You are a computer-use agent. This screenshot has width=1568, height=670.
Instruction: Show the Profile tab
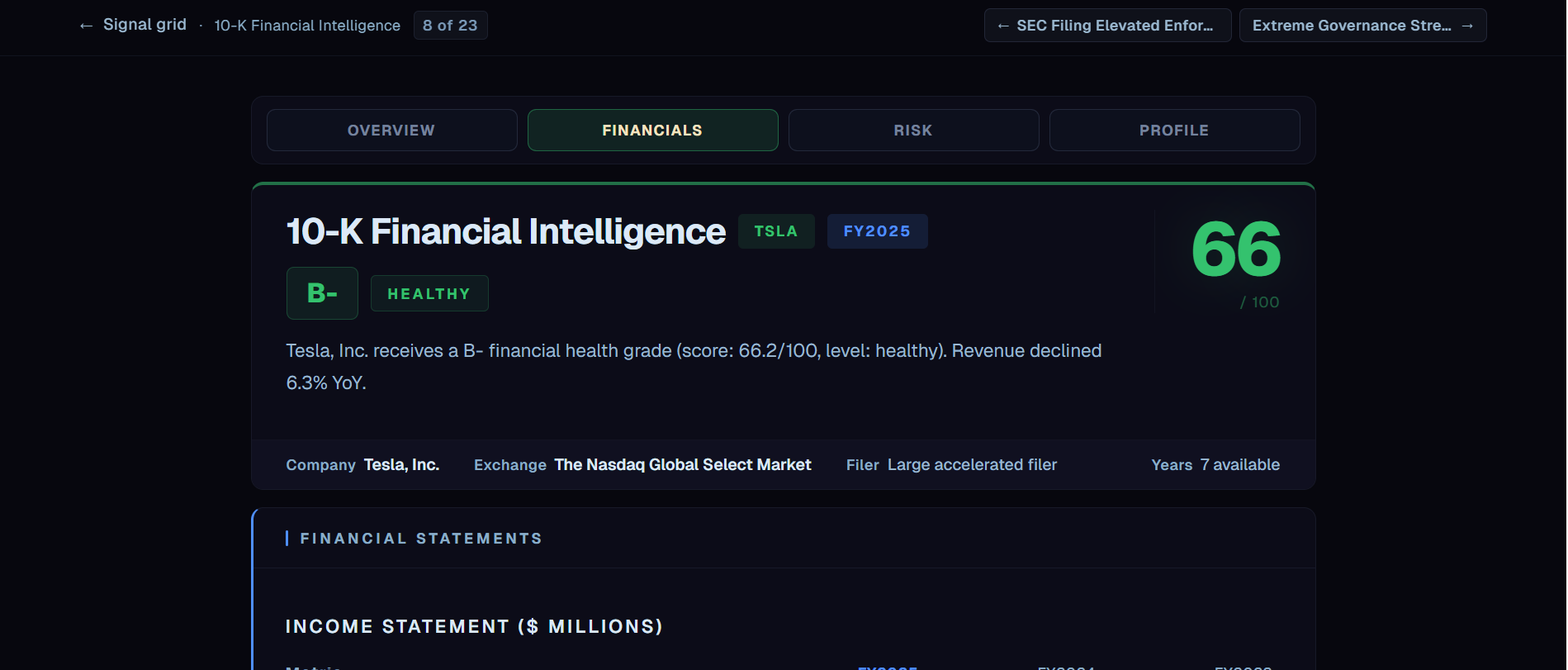click(x=1174, y=131)
